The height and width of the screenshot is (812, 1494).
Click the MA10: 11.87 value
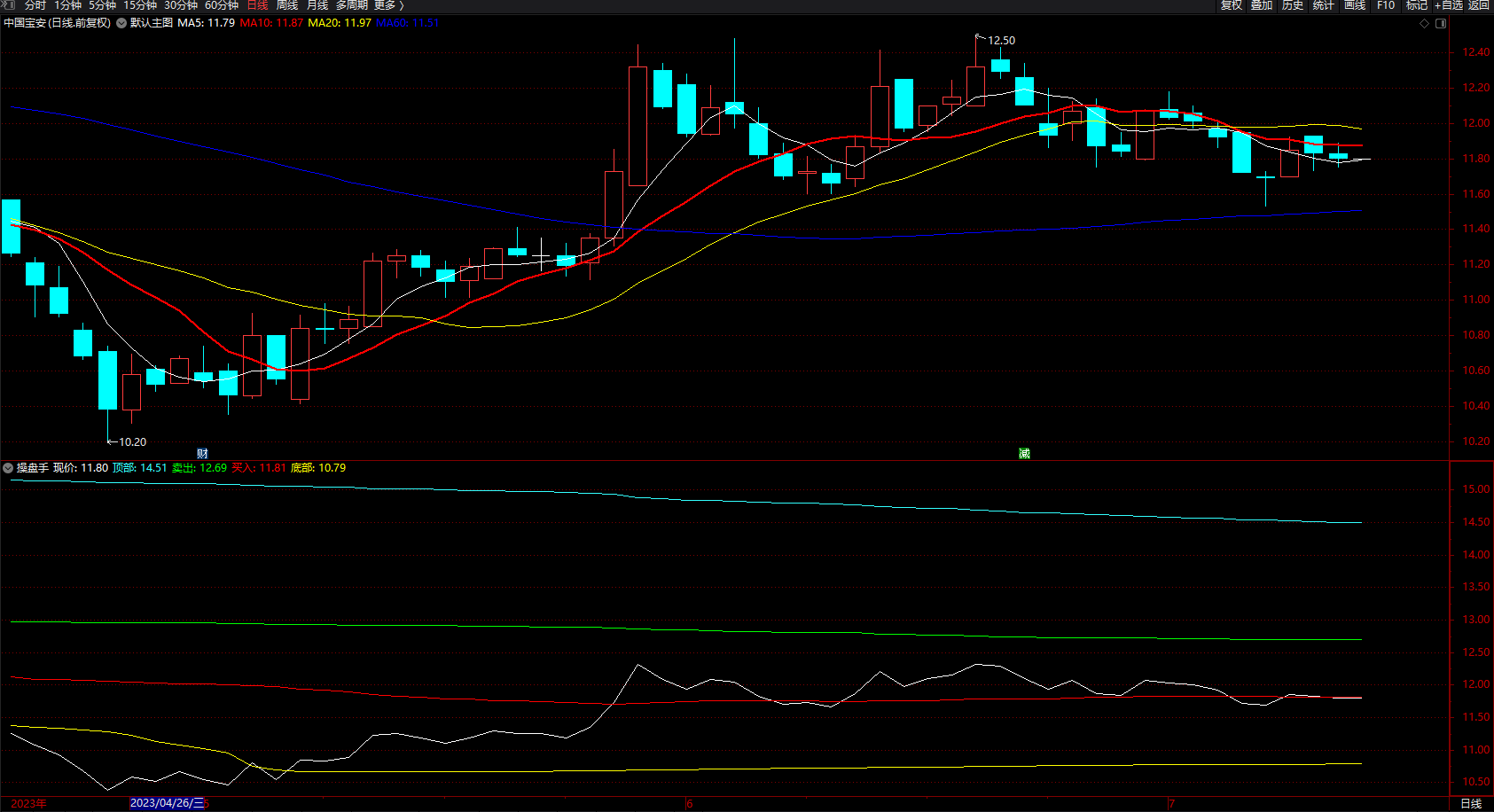tap(271, 23)
